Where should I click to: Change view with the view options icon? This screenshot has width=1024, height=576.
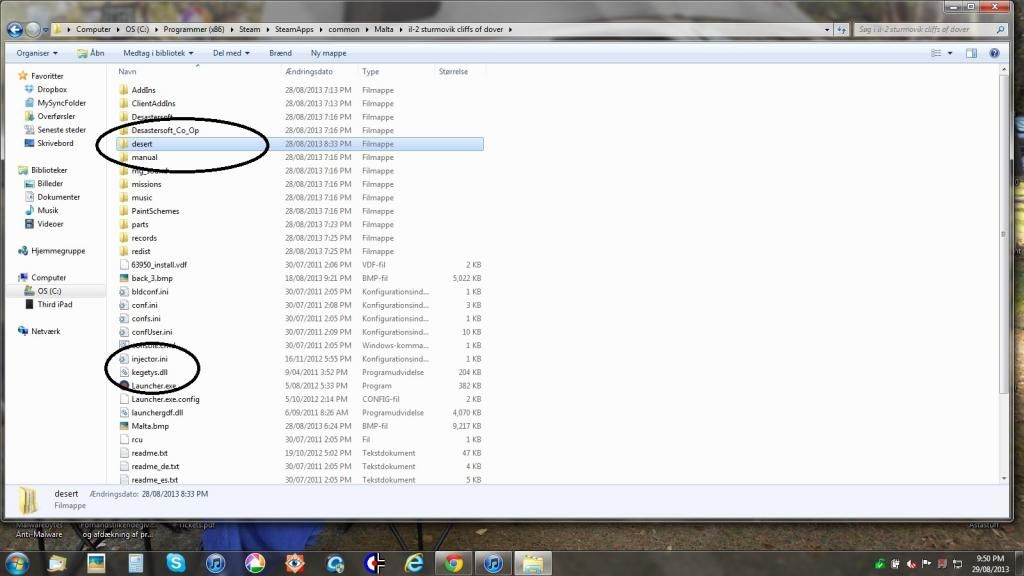pos(936,53)
